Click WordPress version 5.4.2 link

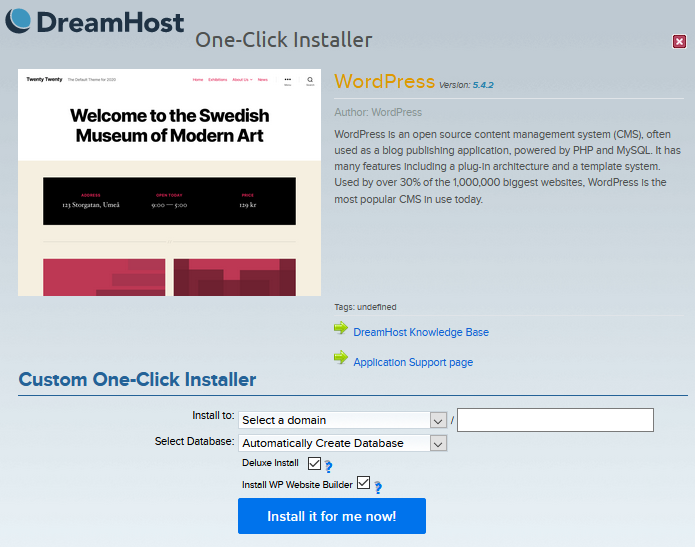(x=483, y=85)
